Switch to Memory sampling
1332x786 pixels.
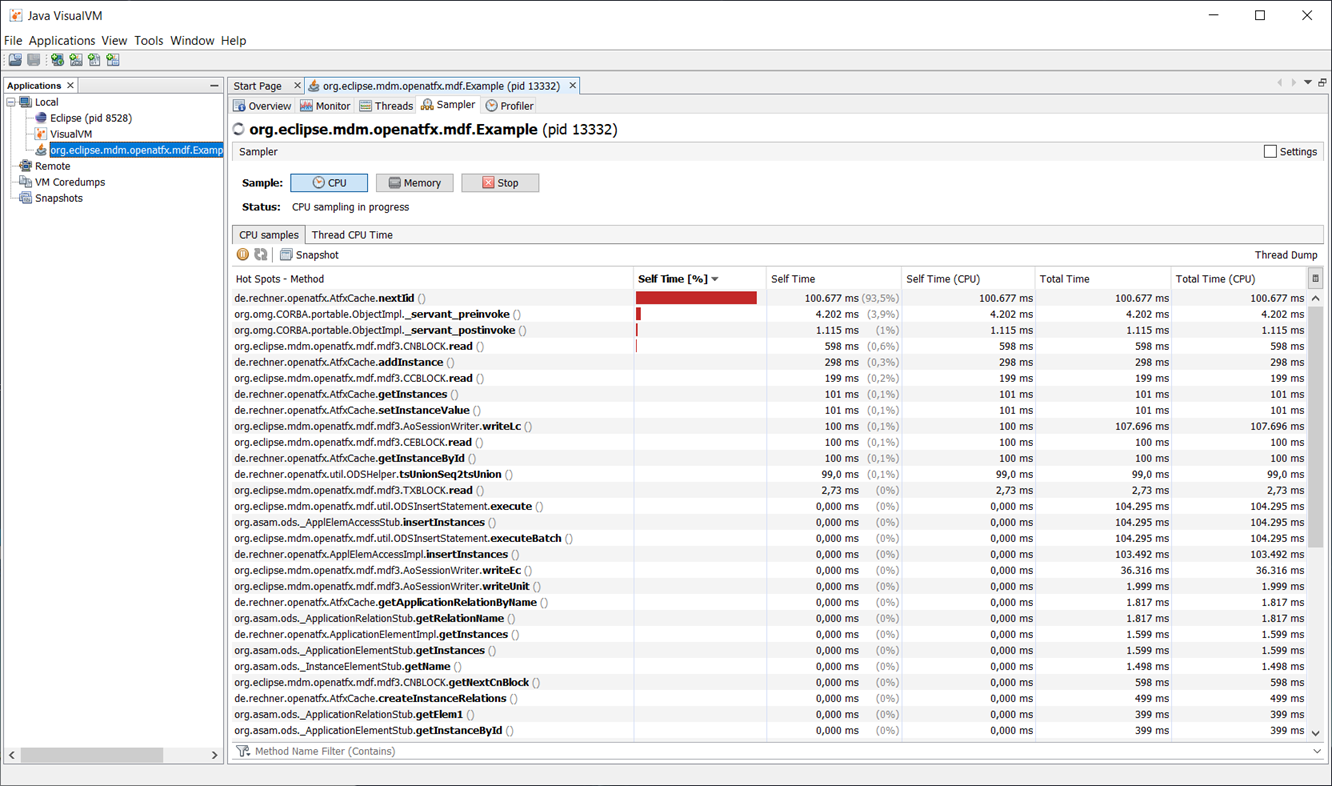point(414,183)
